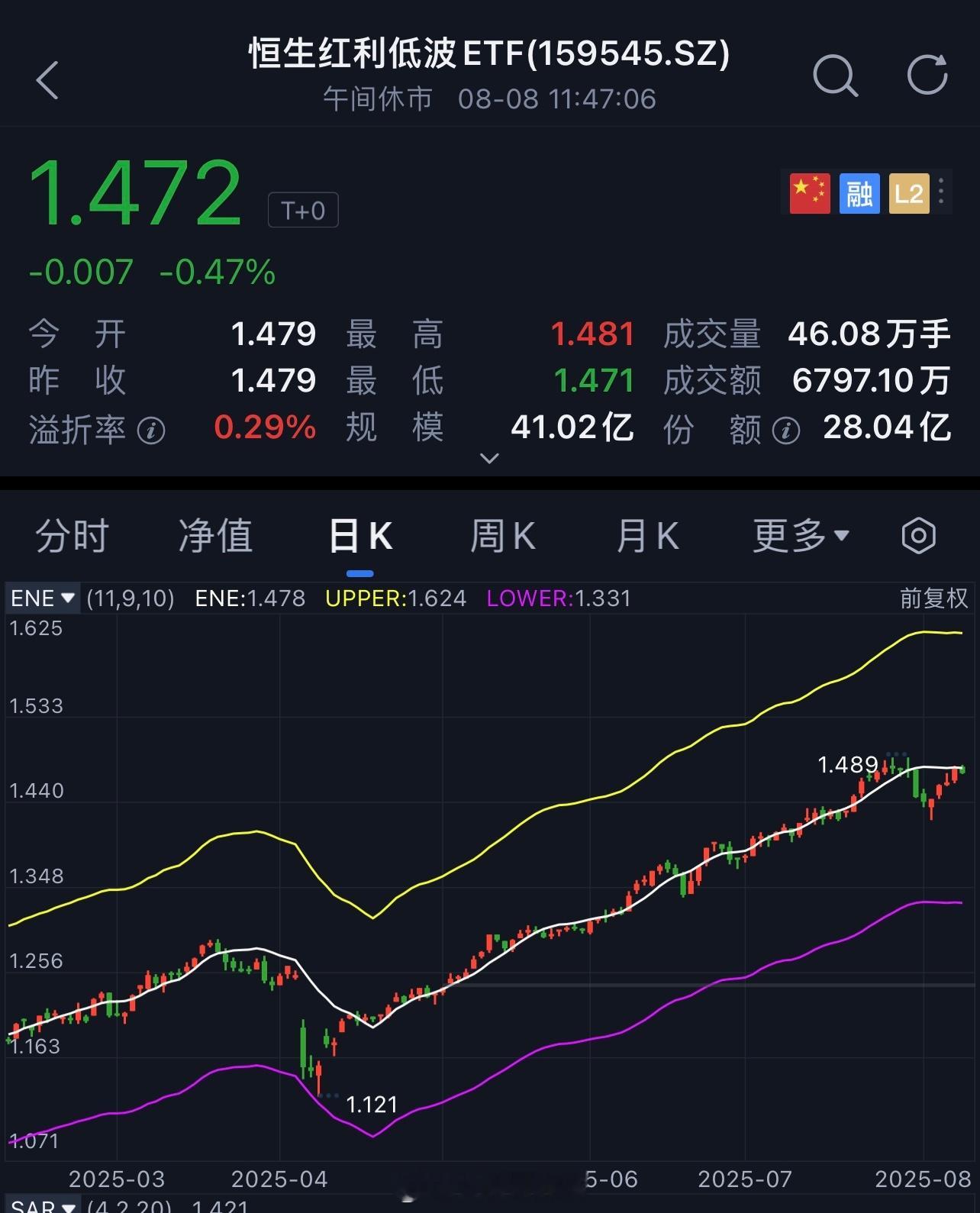Tap the gold L2 level-two badge

pyautogui.click(x=908, y=192)
